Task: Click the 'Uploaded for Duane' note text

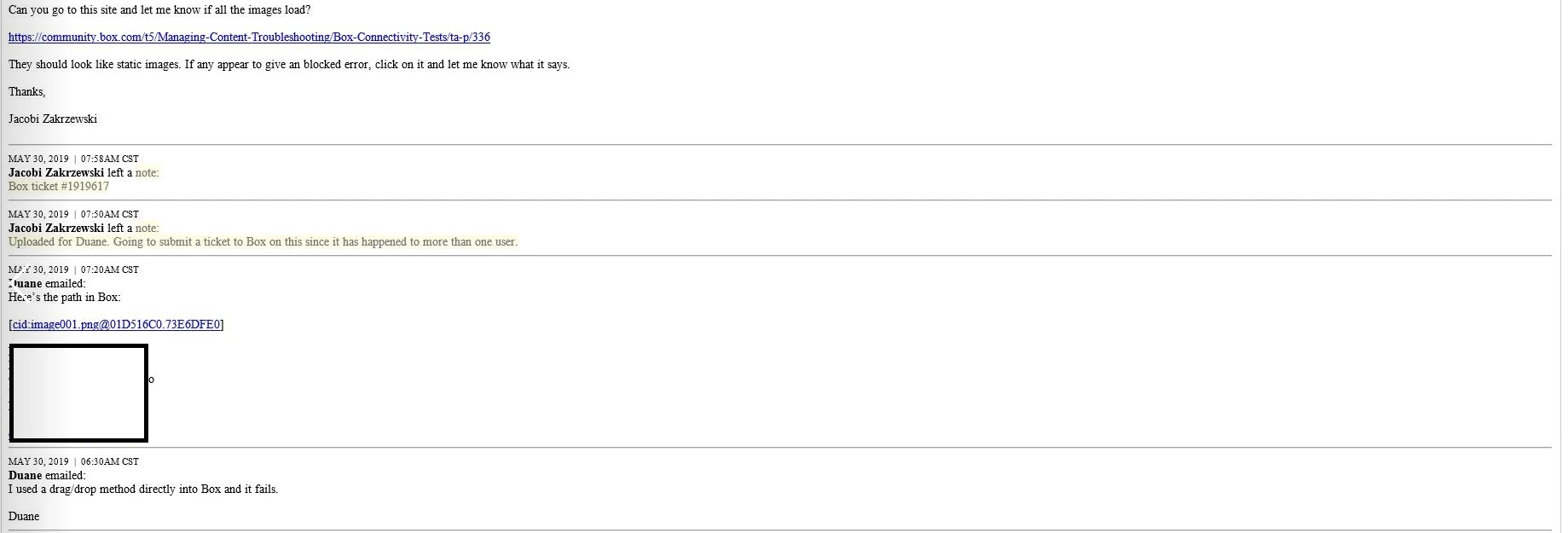Action: [x=263, y=242]
